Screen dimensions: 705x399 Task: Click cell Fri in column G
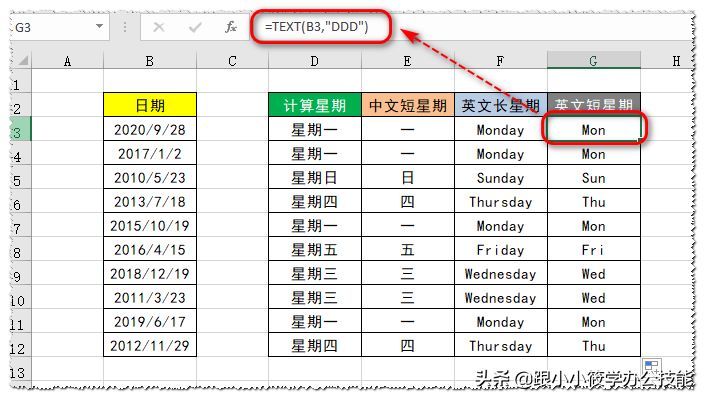pos(593,249)
